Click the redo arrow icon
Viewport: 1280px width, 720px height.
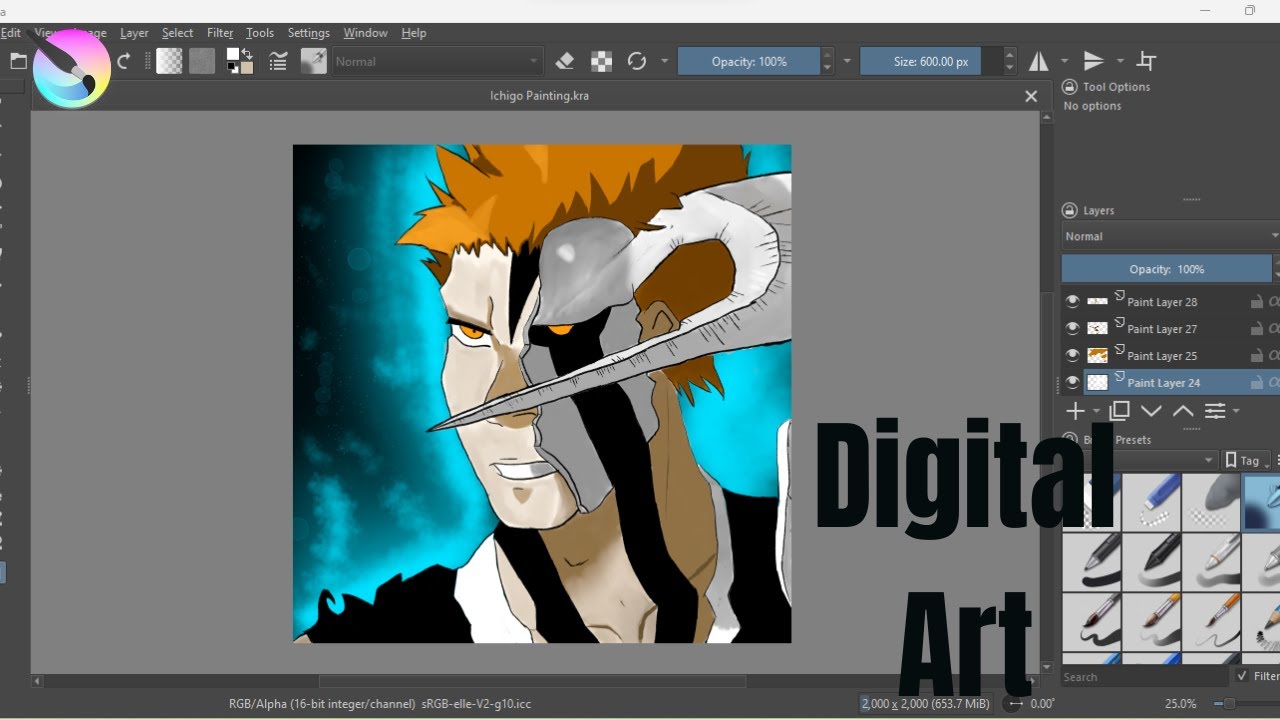coord(124,61)
